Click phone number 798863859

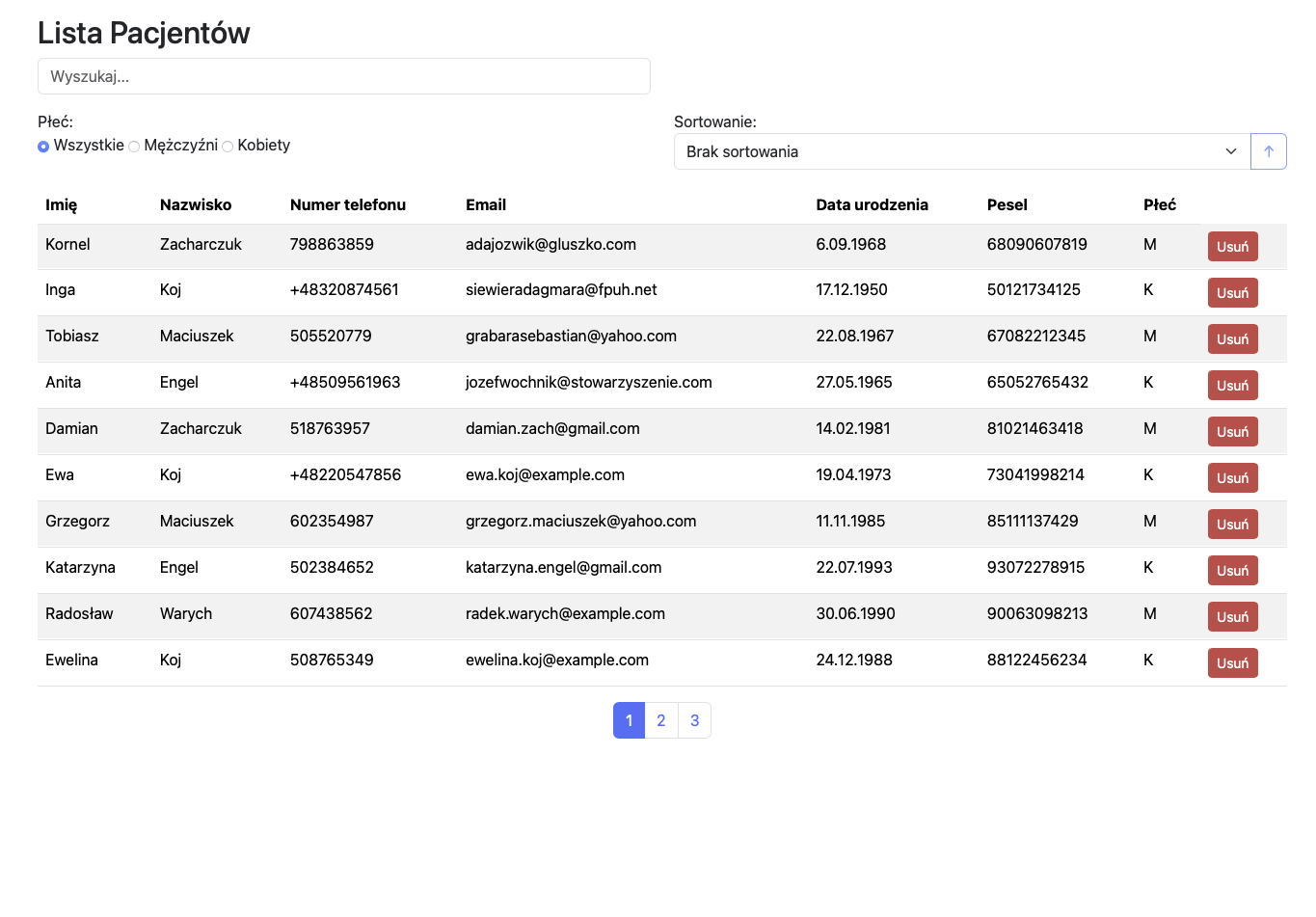tap(332, 244)
